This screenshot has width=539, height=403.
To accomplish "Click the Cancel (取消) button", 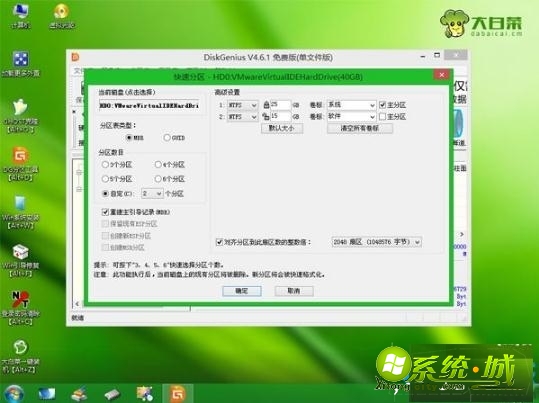I will click(294, 291).
